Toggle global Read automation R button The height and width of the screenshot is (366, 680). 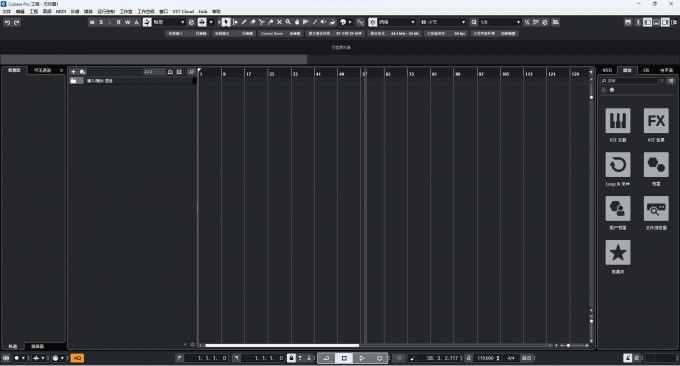tap(118, 22)
